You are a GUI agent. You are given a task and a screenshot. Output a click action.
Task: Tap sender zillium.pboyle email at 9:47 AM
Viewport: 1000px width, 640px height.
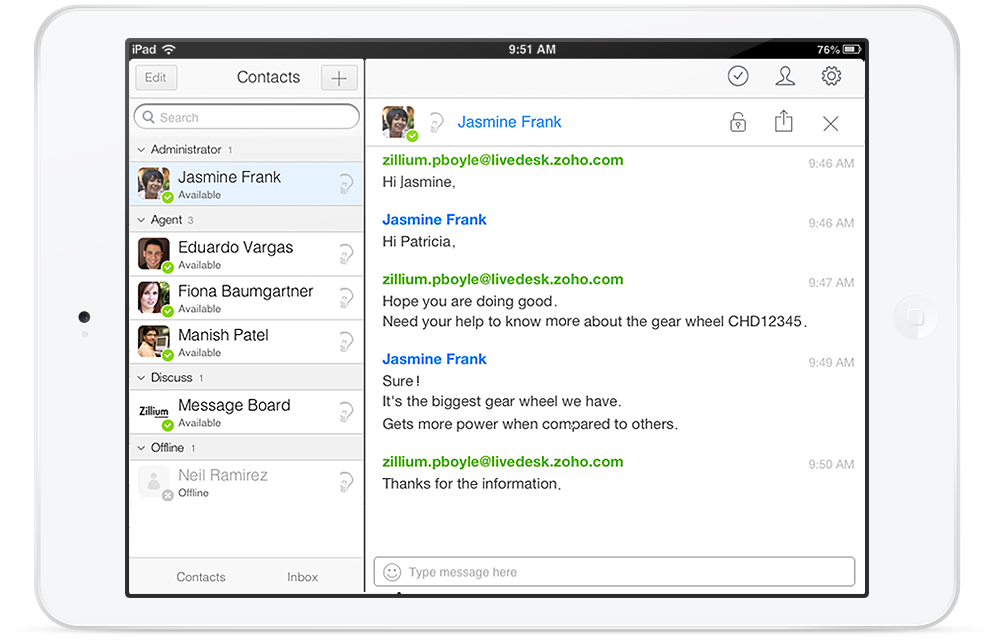(x=503, y=279)
